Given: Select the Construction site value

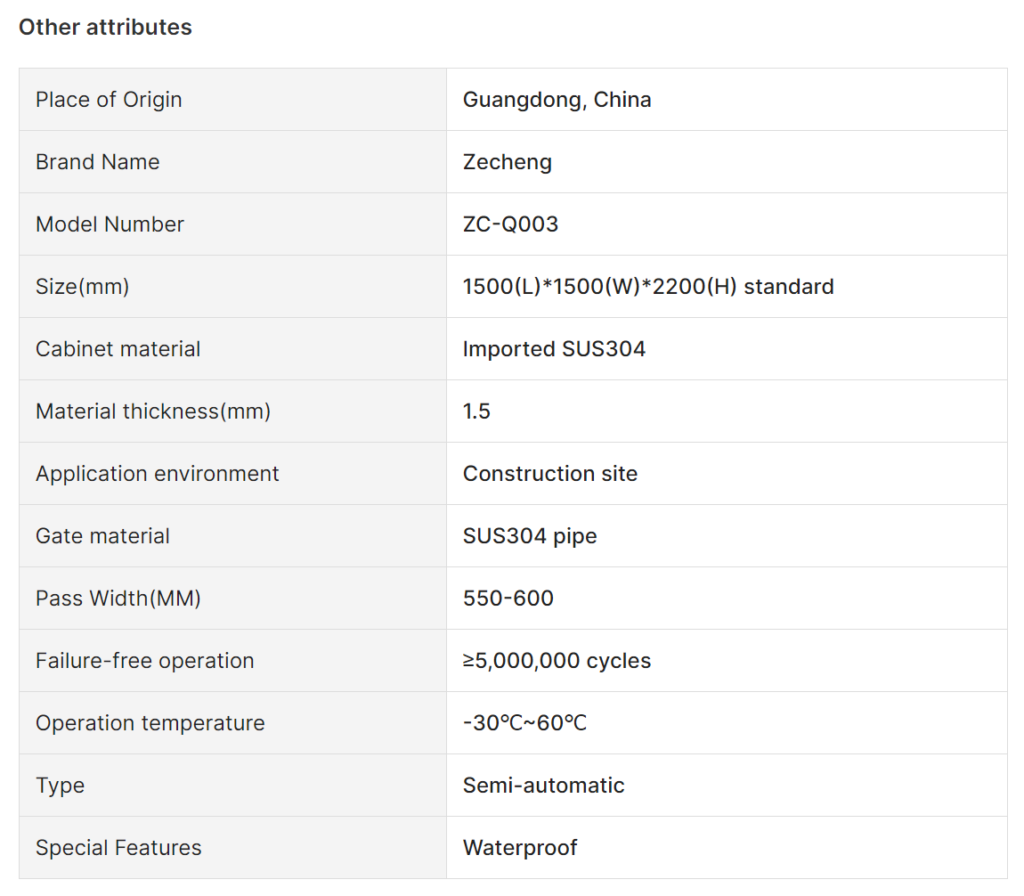Looking at the screenshot, I should [x=550, y=474].
